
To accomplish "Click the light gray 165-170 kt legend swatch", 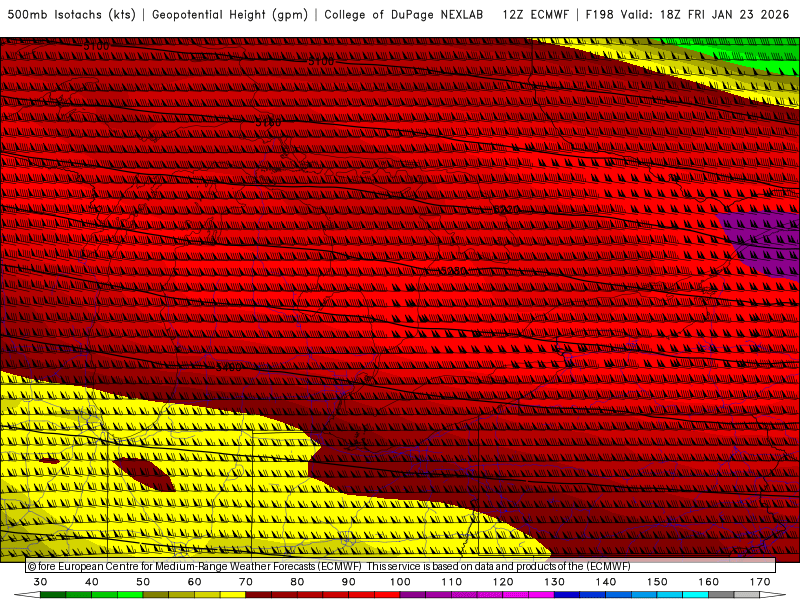I will click(x=747, y=595).
